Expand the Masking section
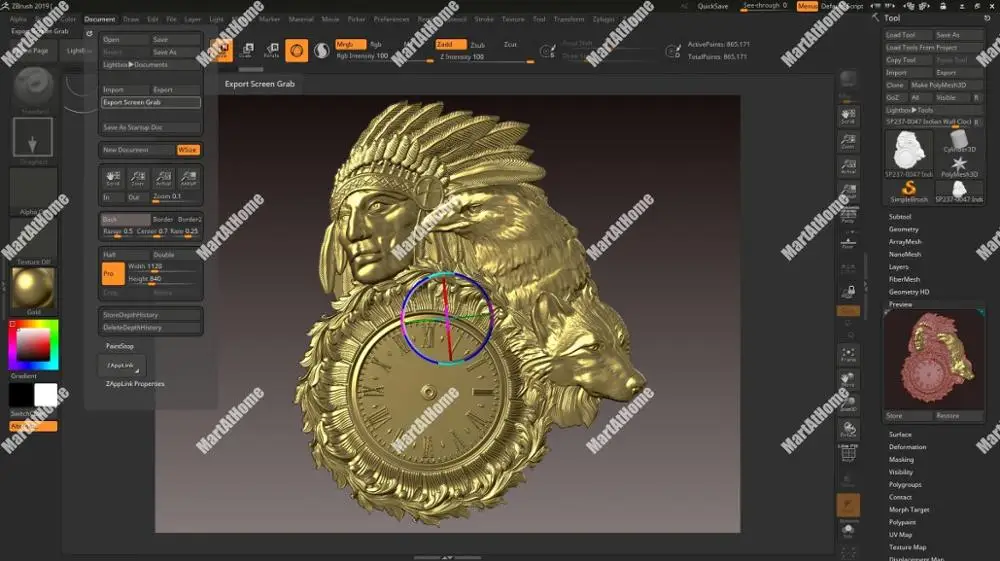The width and height of the screenshot is (1000, 561). click(901, 460)
